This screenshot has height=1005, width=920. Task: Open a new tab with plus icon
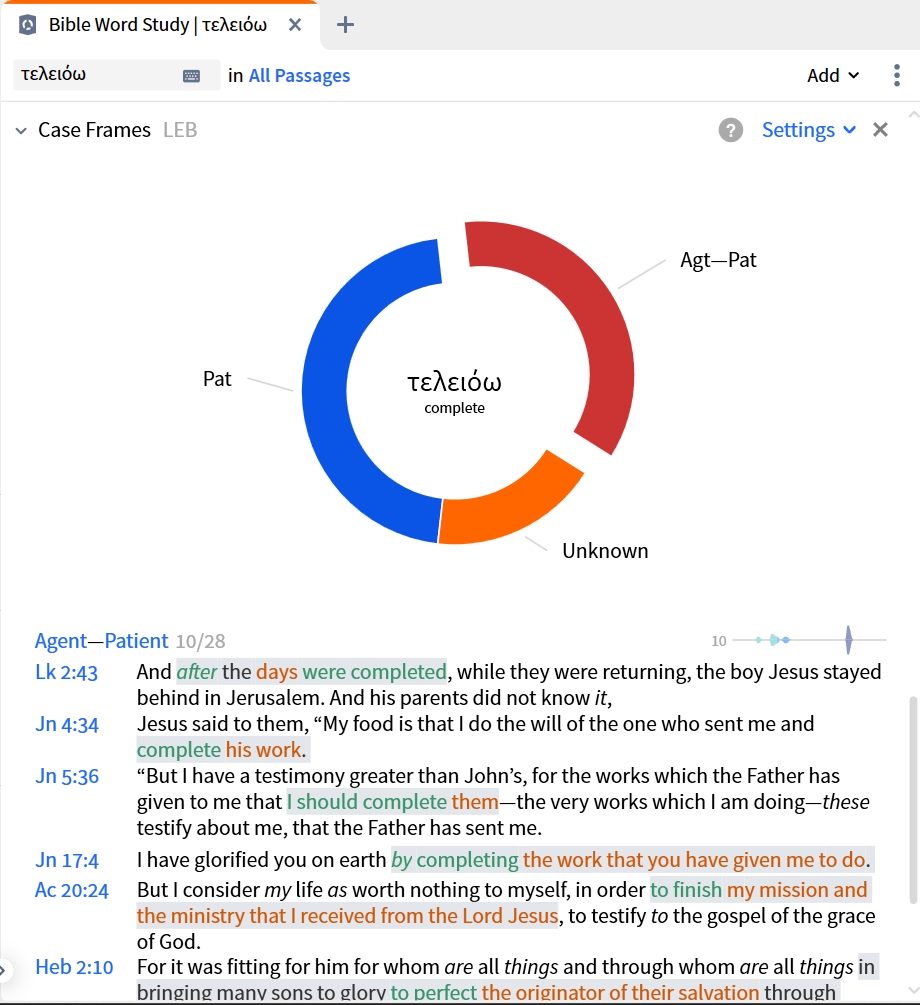tap(345, 25)
